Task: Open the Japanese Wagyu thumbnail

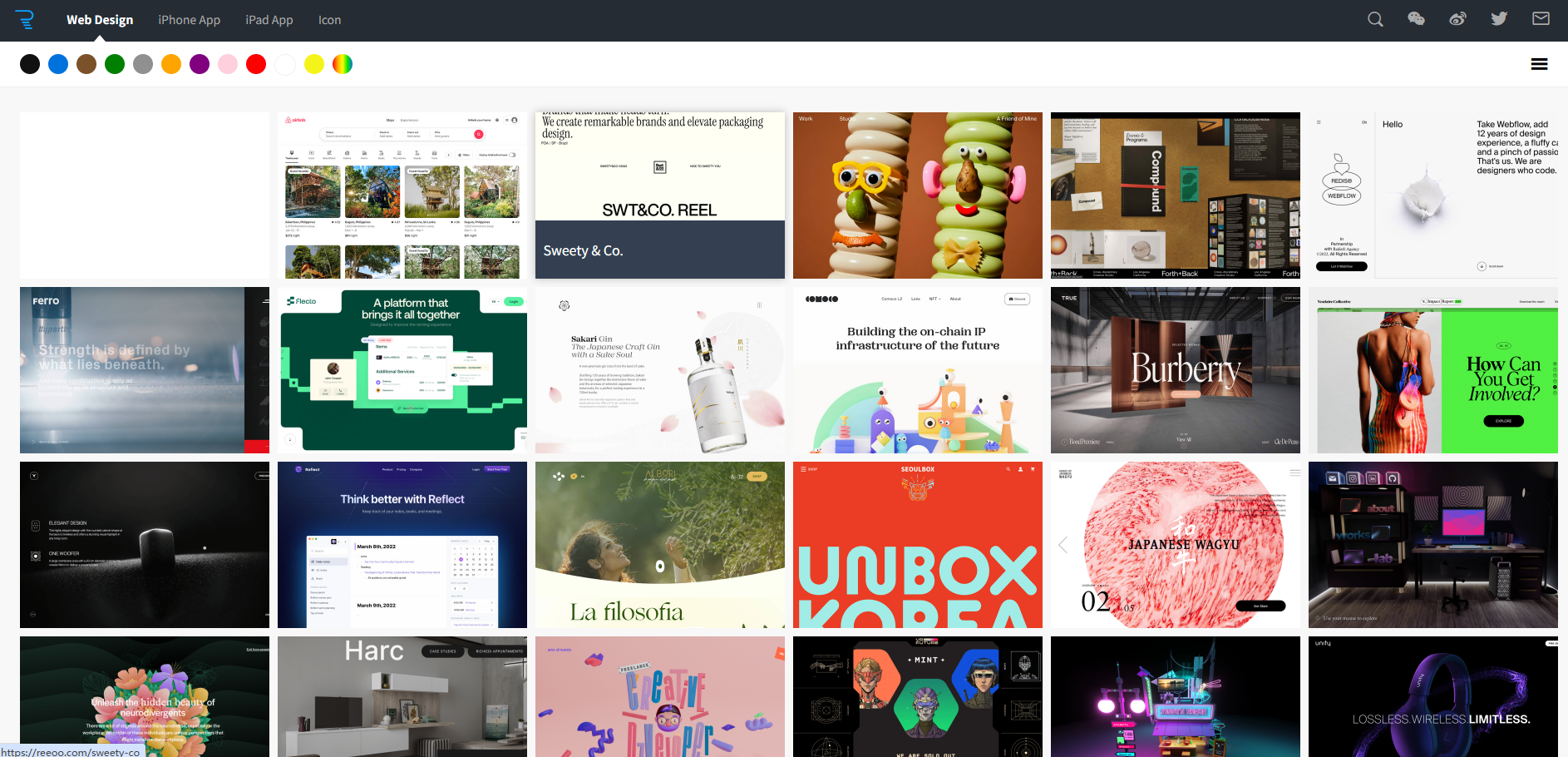Action: tap(1176, 545)
